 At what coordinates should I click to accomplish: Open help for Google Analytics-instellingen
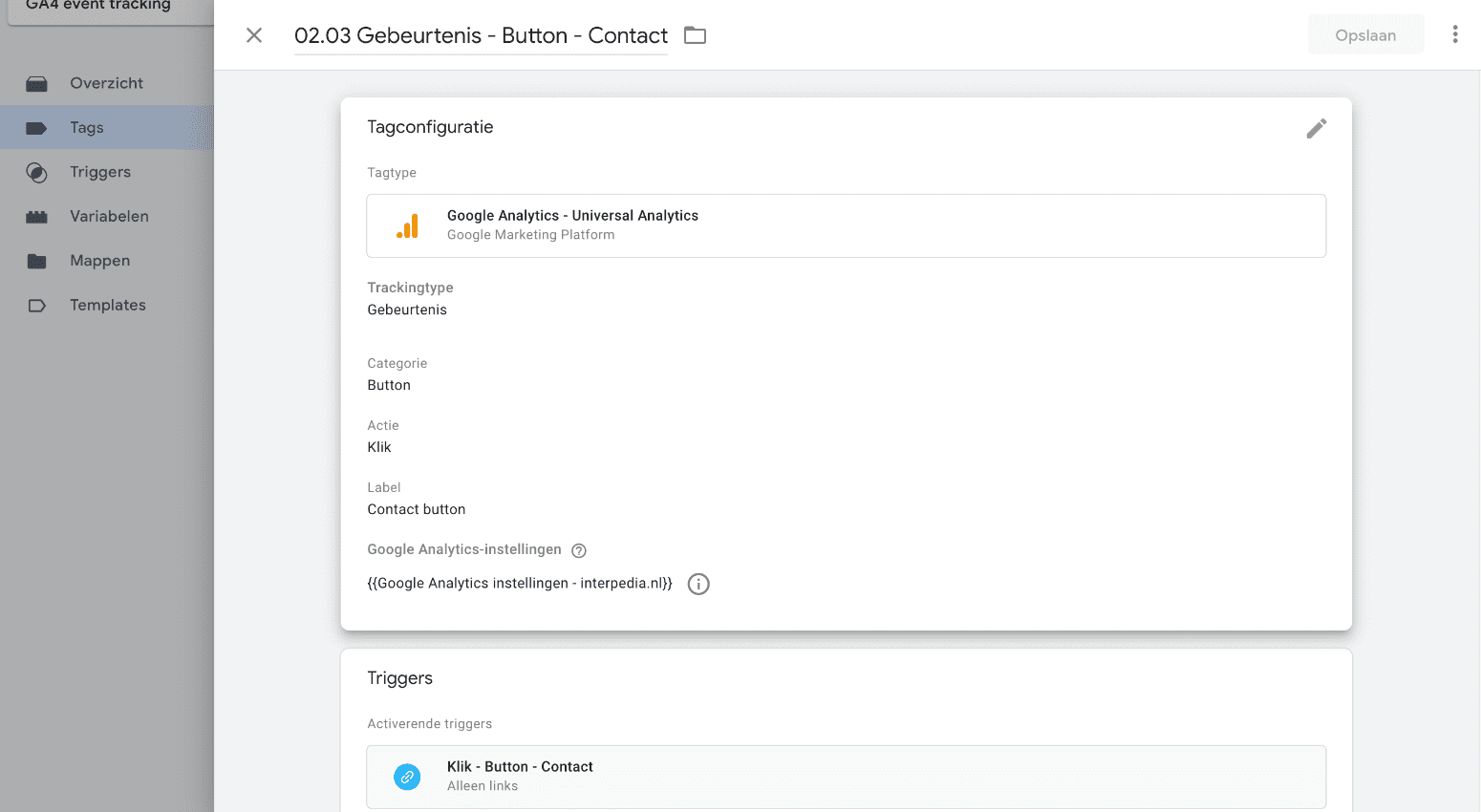579,550
